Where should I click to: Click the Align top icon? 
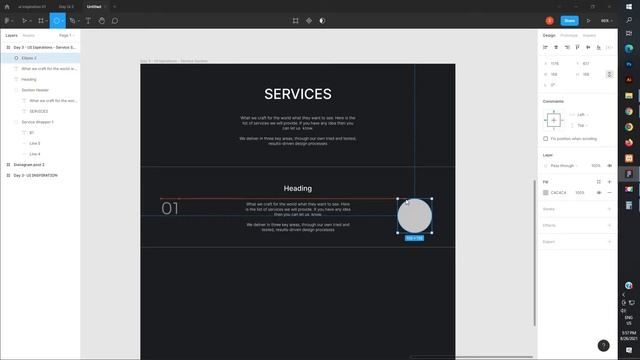coord(578,48)
